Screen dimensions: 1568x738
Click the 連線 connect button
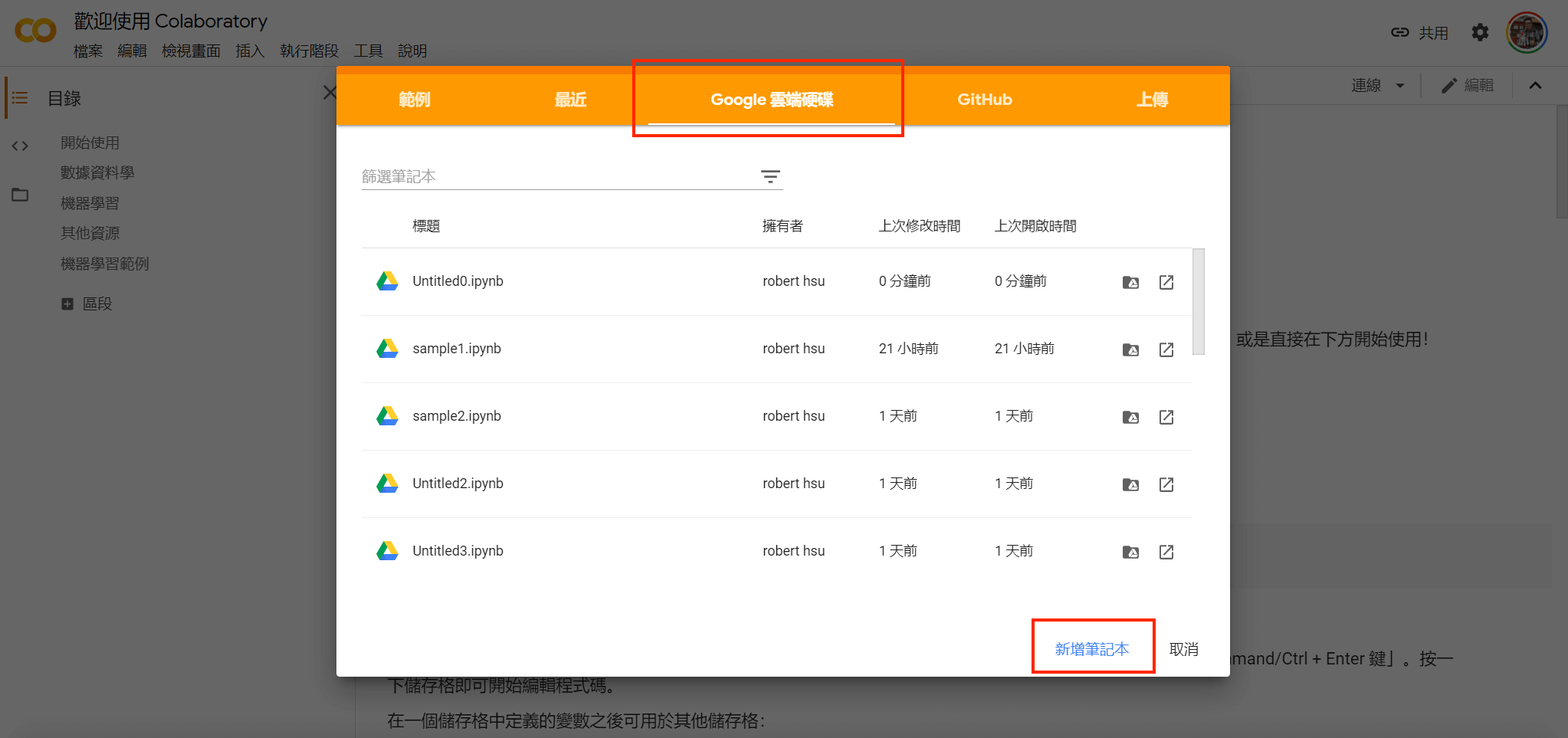pos(1366,86)
